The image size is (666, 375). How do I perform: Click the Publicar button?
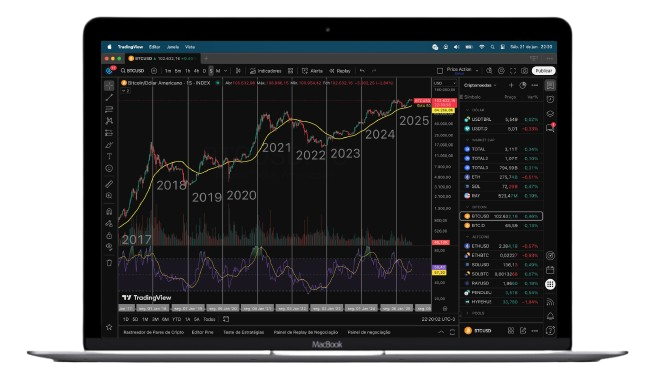pos(544,71)
